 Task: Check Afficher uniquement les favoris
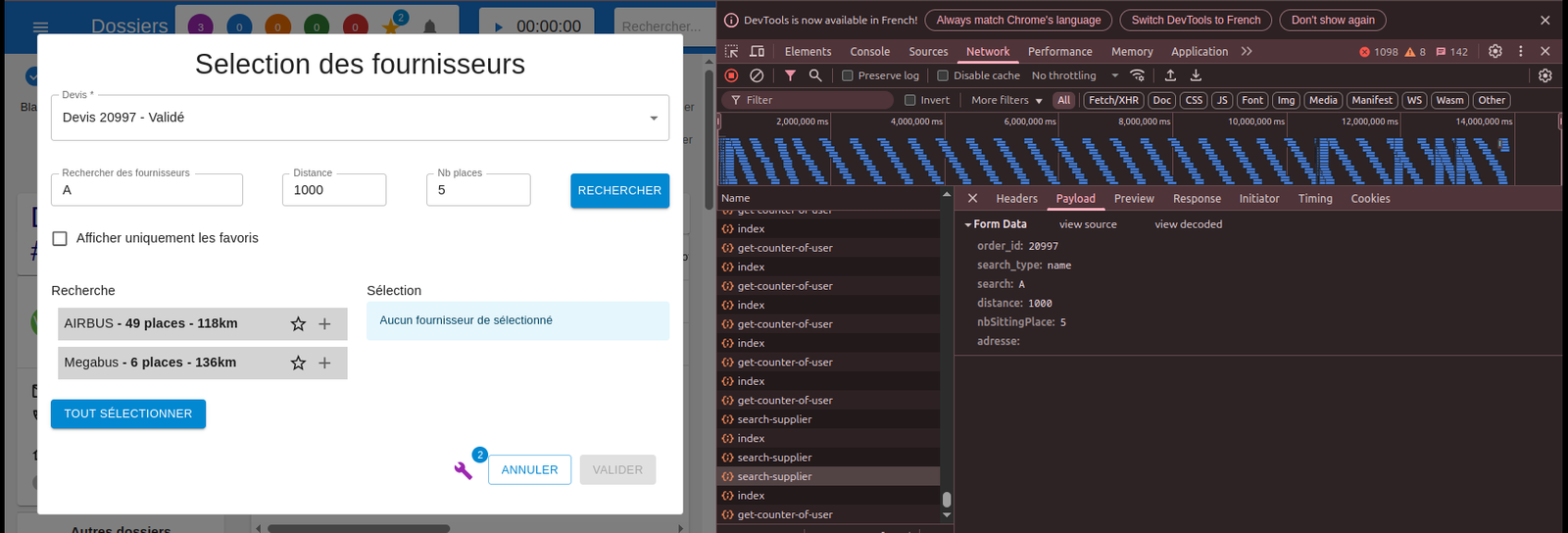(x=60, y=238)
